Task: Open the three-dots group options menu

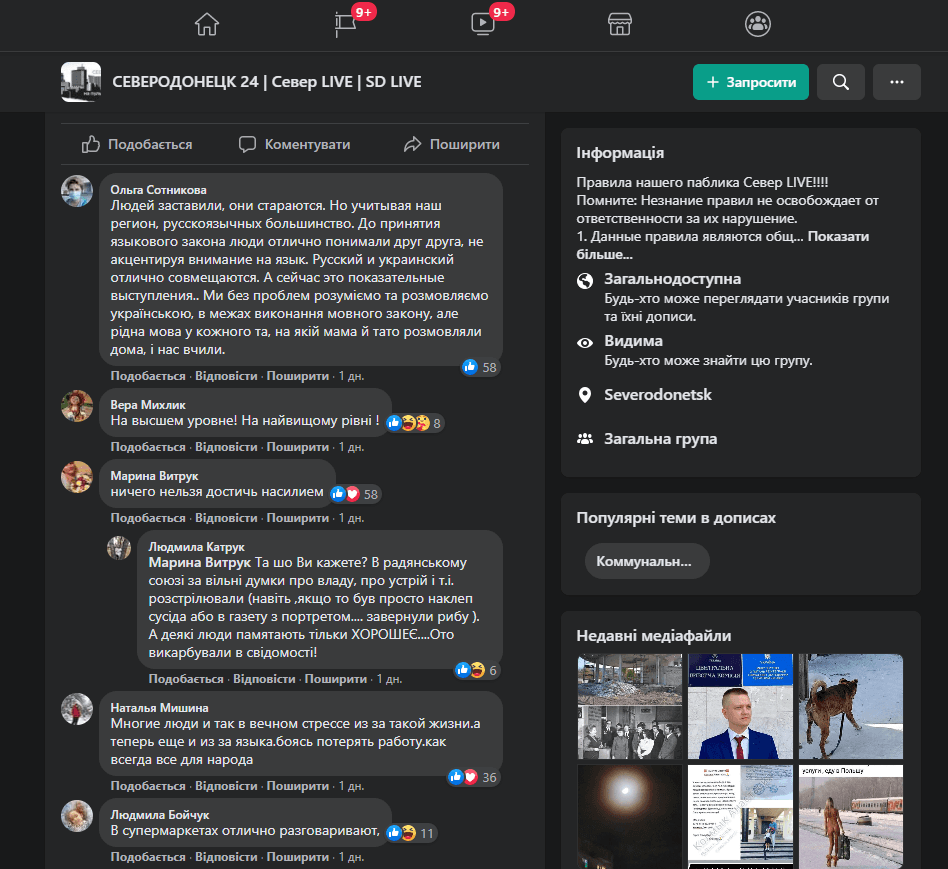Action: (x=896, y=82)
